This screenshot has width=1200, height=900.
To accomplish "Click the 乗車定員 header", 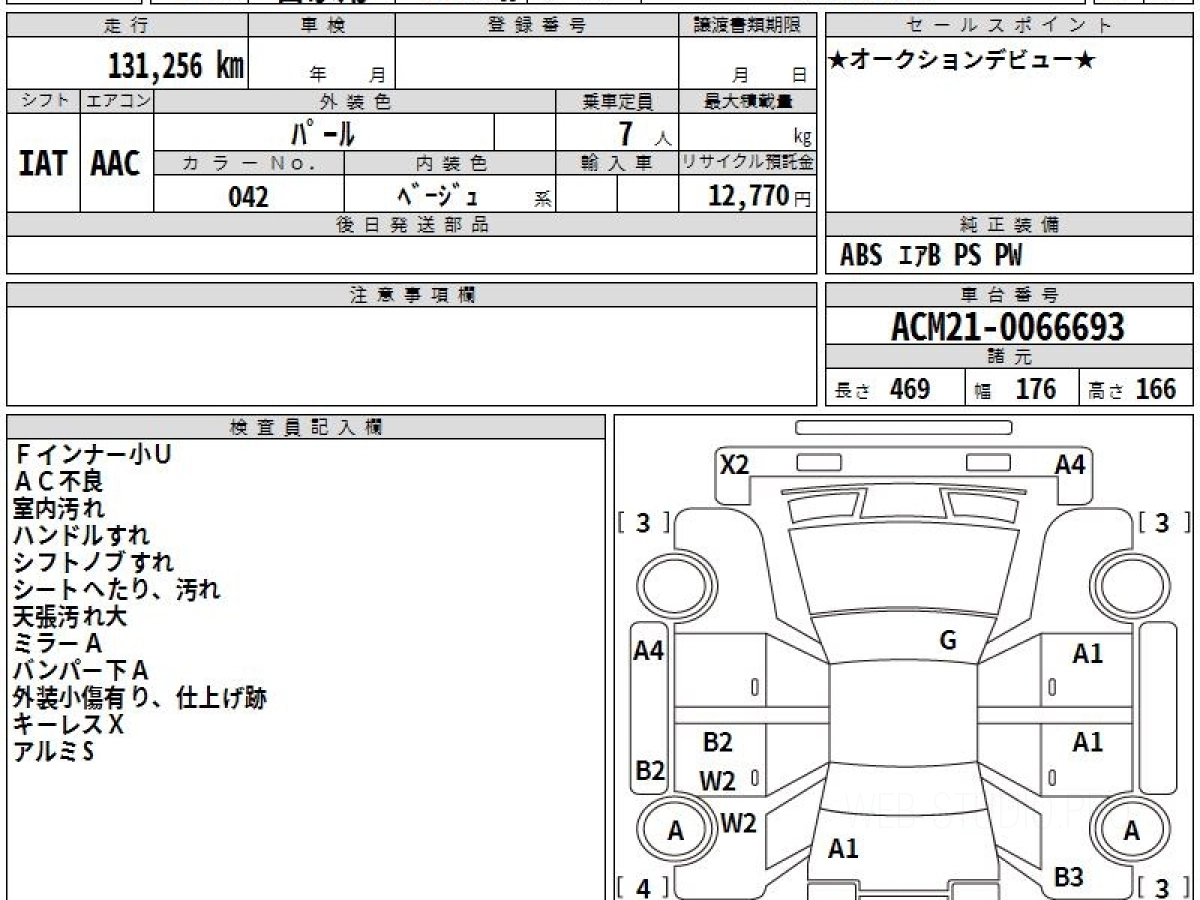I will [617, 101].
